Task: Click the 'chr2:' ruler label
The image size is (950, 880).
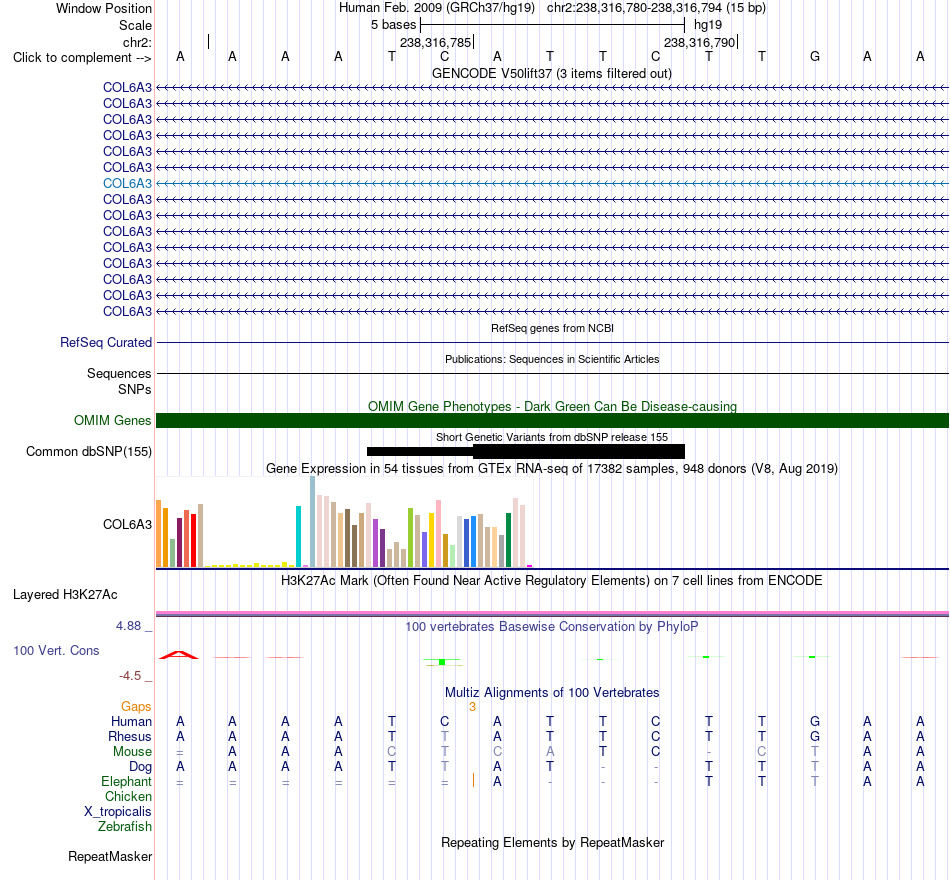Action: (x=137, y=42)
